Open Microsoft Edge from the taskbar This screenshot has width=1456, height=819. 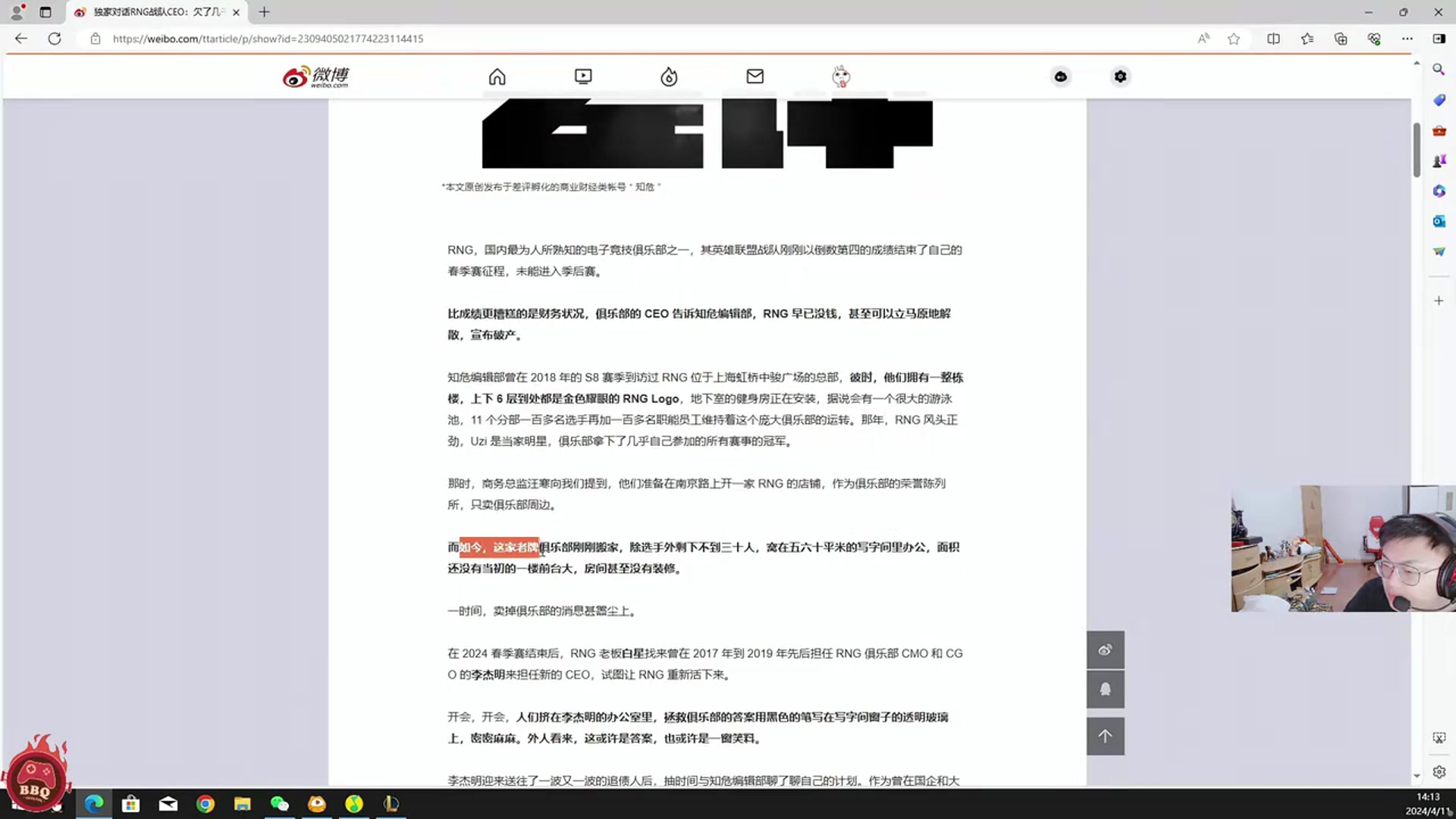[94, 804]
